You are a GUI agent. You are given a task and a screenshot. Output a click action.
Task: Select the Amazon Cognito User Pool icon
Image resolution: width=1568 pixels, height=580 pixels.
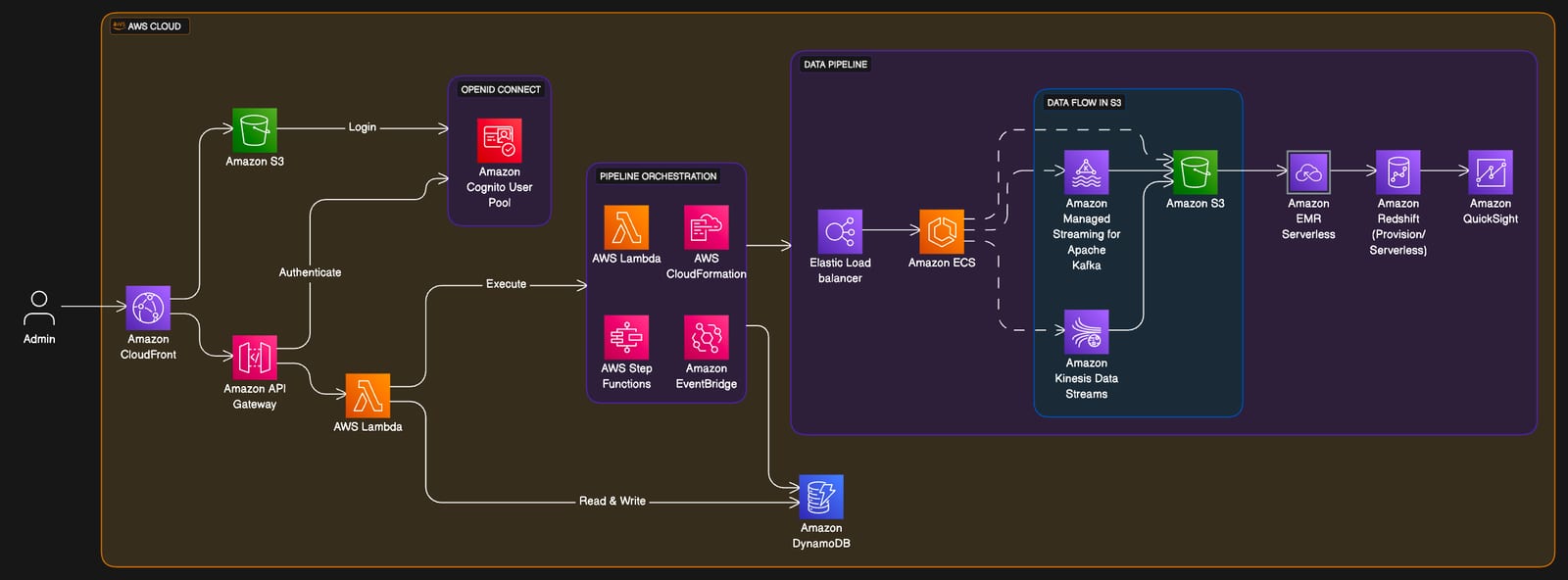coord(500,140)
